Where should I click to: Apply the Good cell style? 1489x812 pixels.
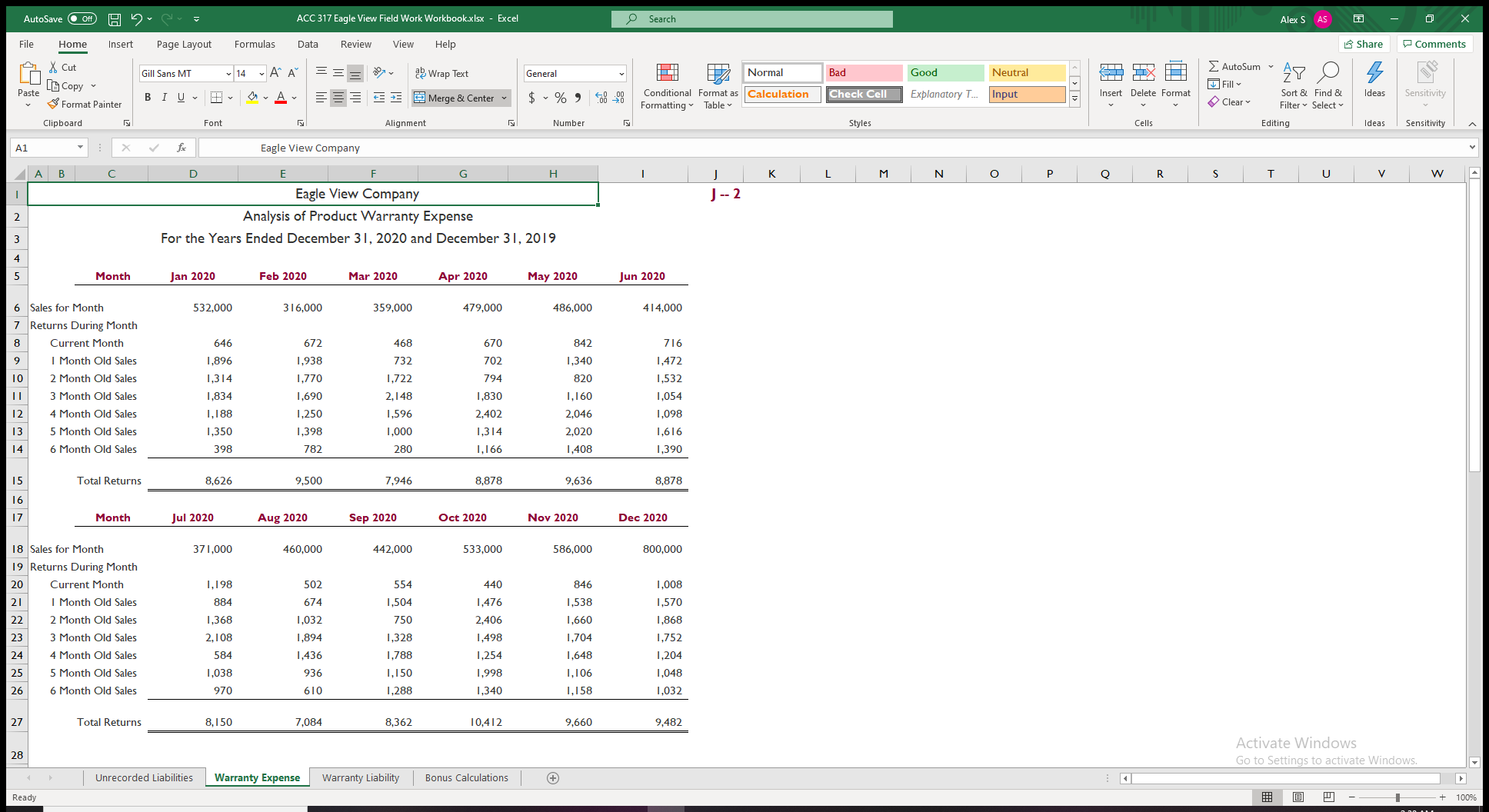coord(945,72)
